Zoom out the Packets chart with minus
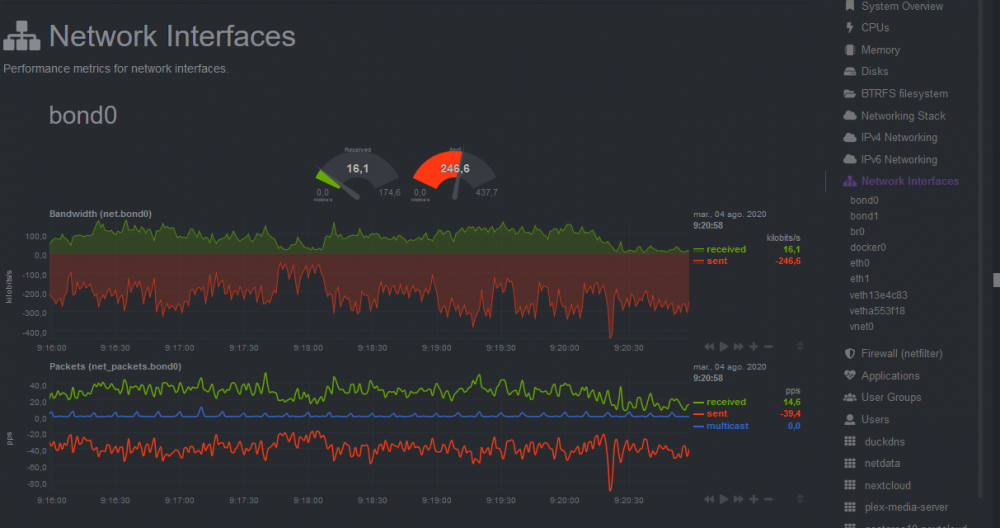1000x528 pixels. click(x=768, y=499)
